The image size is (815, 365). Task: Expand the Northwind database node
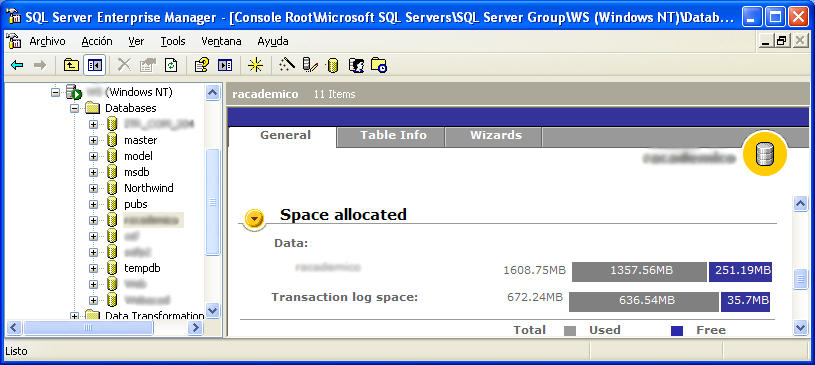click(x=93, y=188)
